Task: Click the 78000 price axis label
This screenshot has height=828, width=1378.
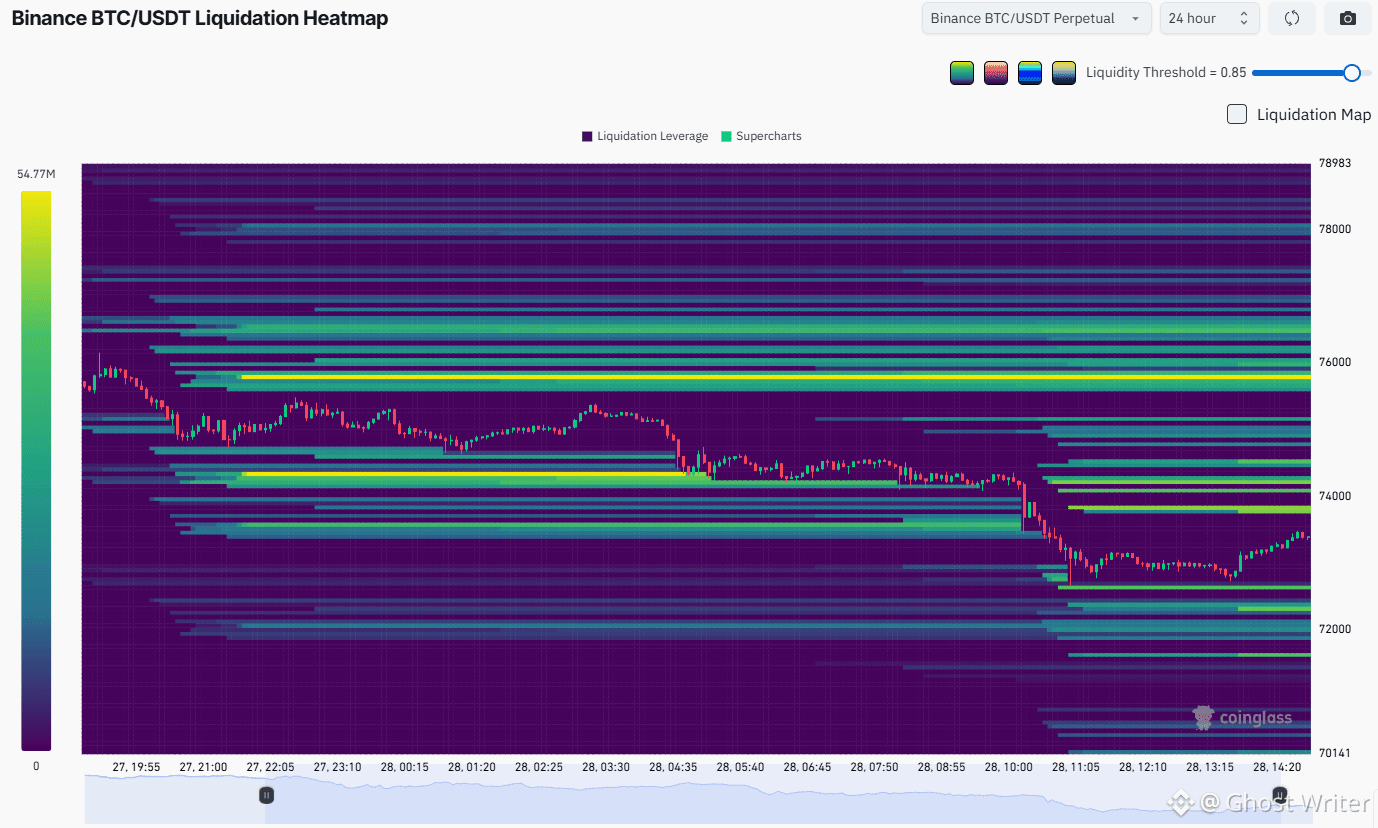Action: click(1335, 229)
